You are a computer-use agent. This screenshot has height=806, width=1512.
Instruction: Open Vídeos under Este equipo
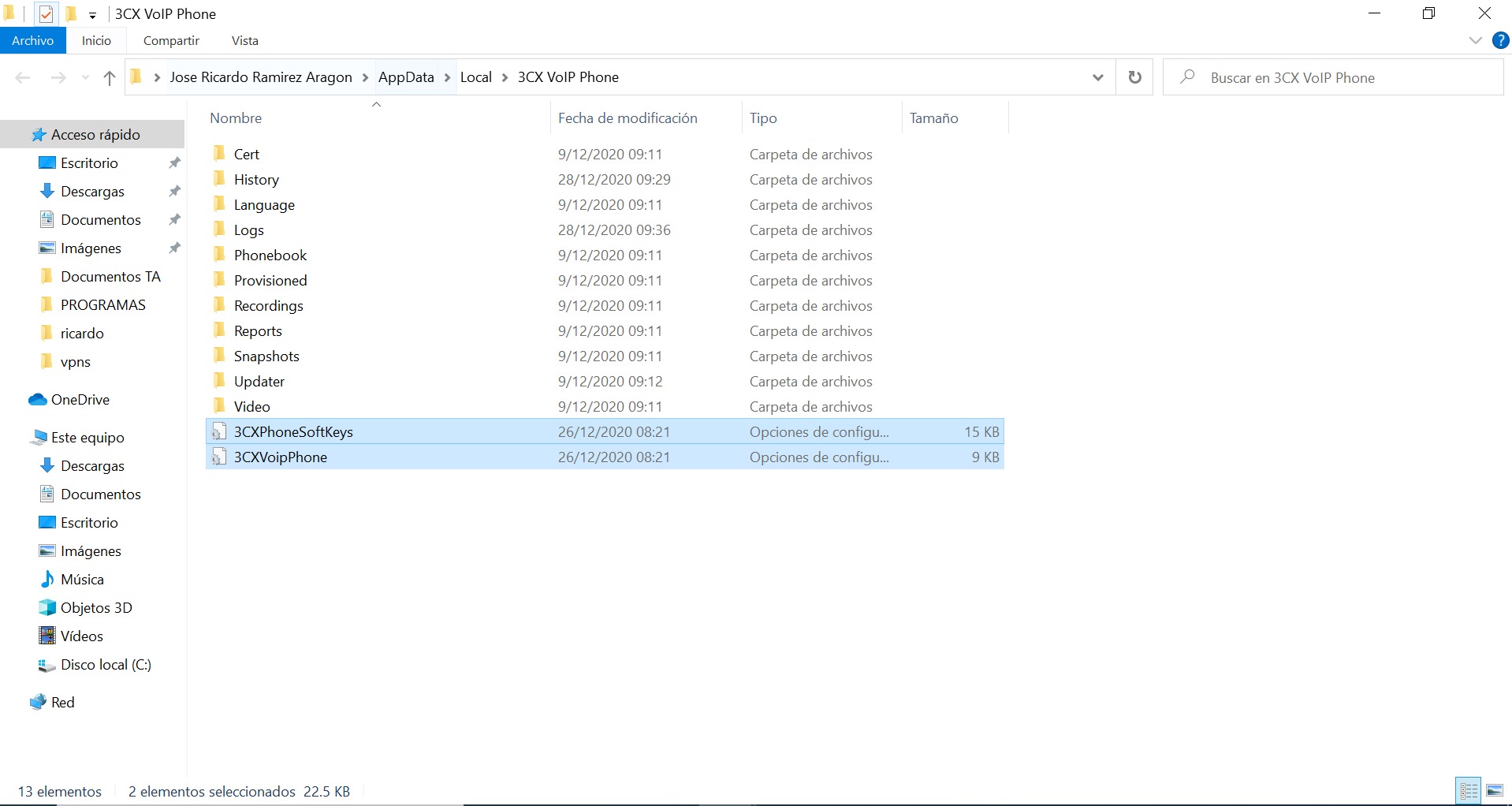(82, 636)
